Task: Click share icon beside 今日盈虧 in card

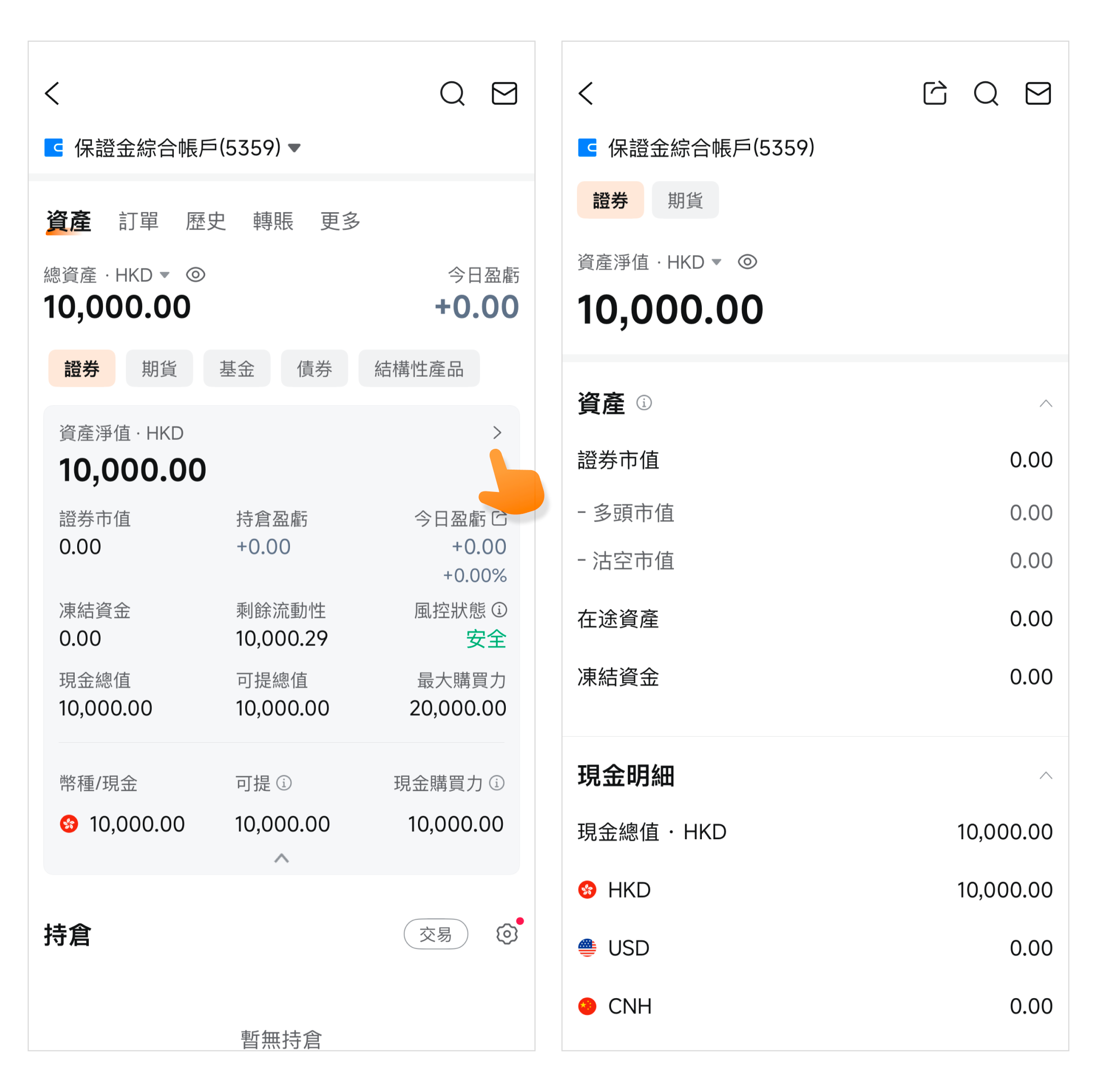Action: [499, 518]
